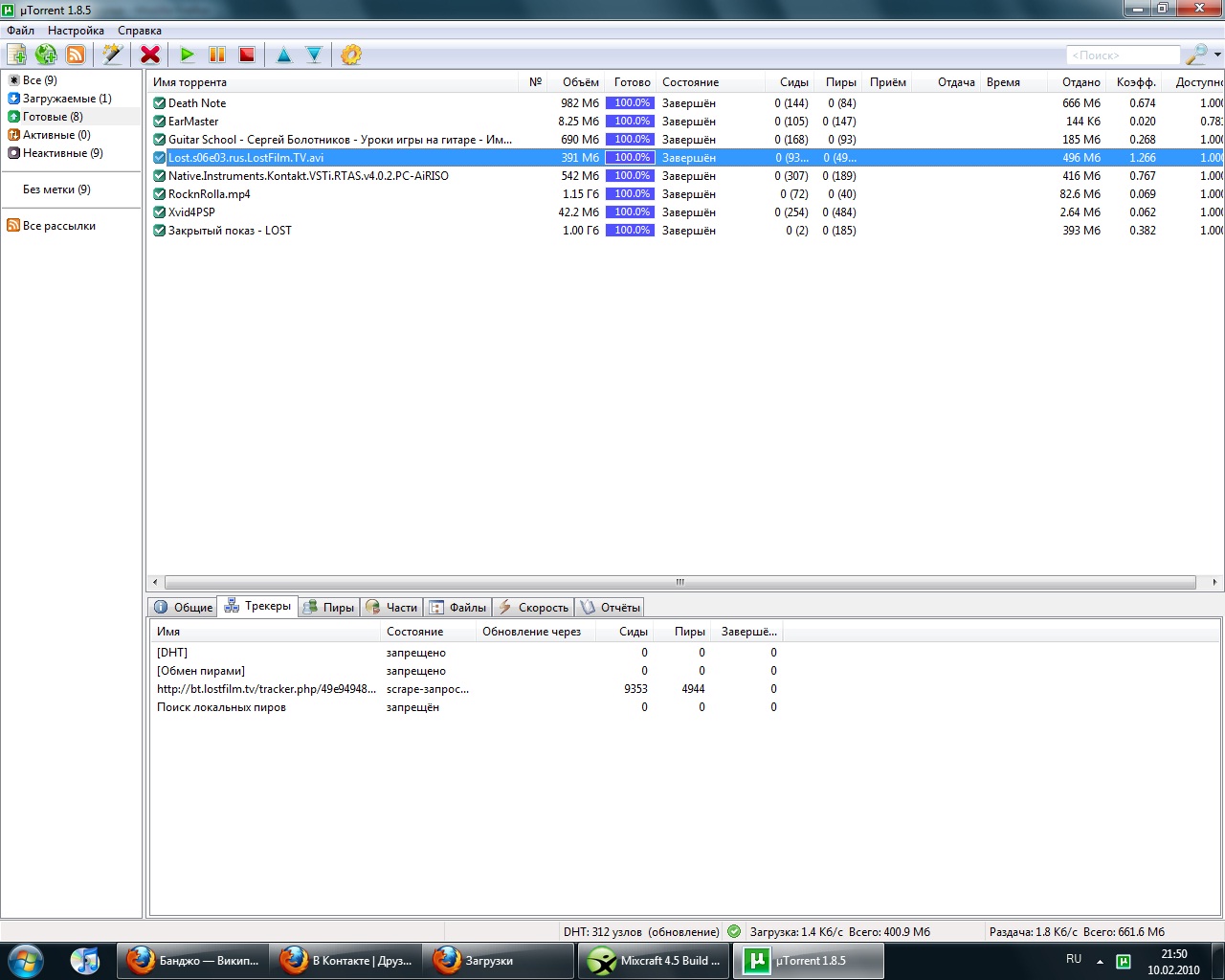Open the Настройка menu
Screen dimensions: 1225x980
[x=76, y=31]
